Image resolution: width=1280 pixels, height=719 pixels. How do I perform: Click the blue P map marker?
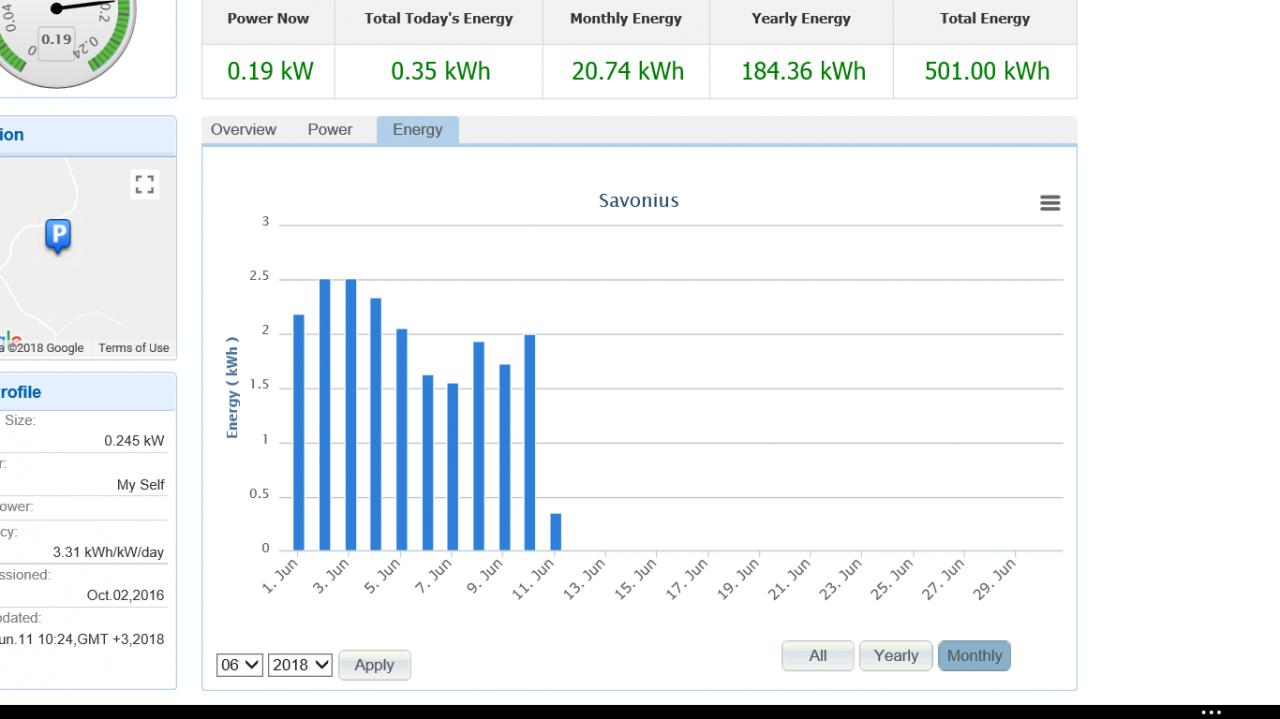pos(58,237)
